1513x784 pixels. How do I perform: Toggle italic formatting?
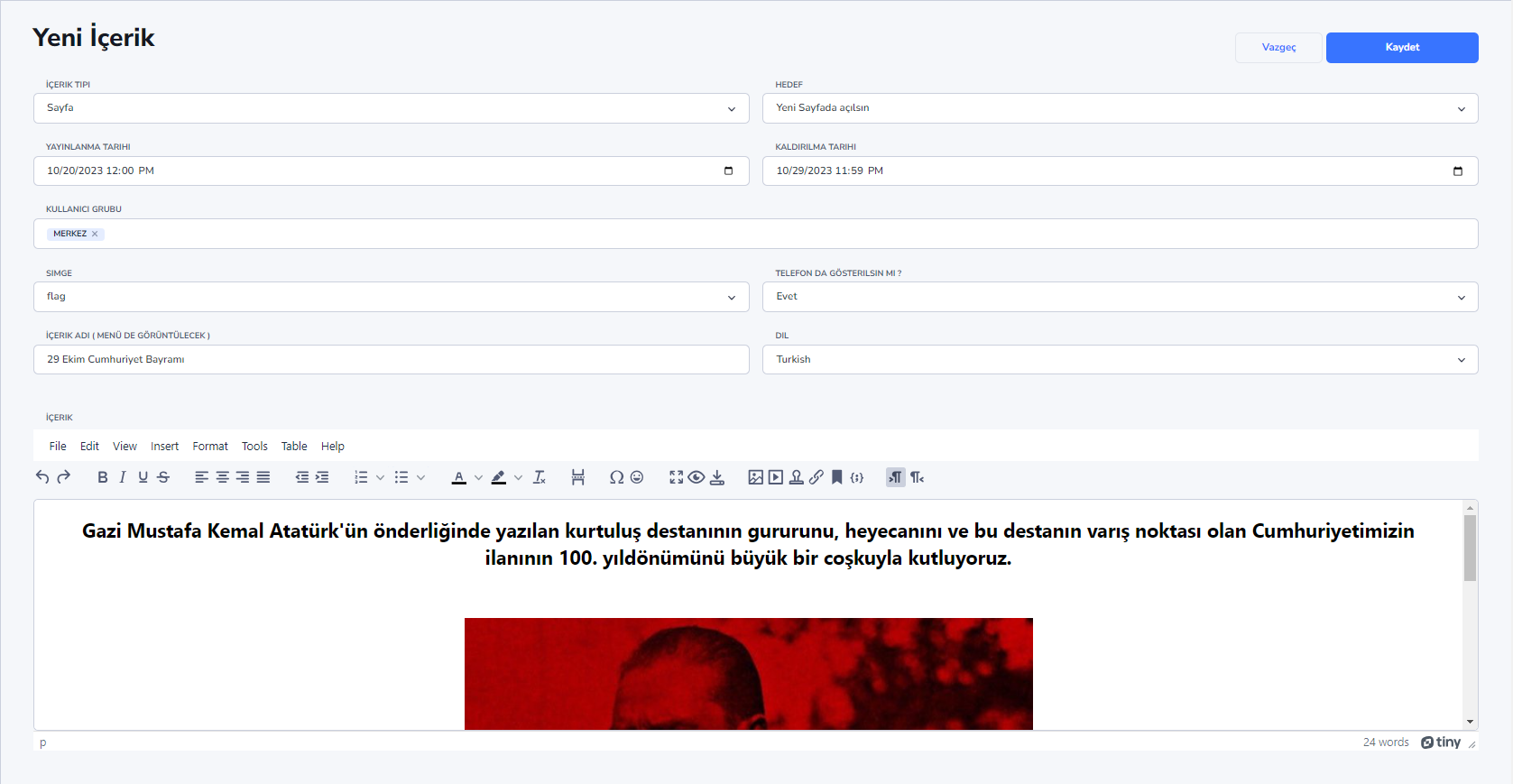123,477
